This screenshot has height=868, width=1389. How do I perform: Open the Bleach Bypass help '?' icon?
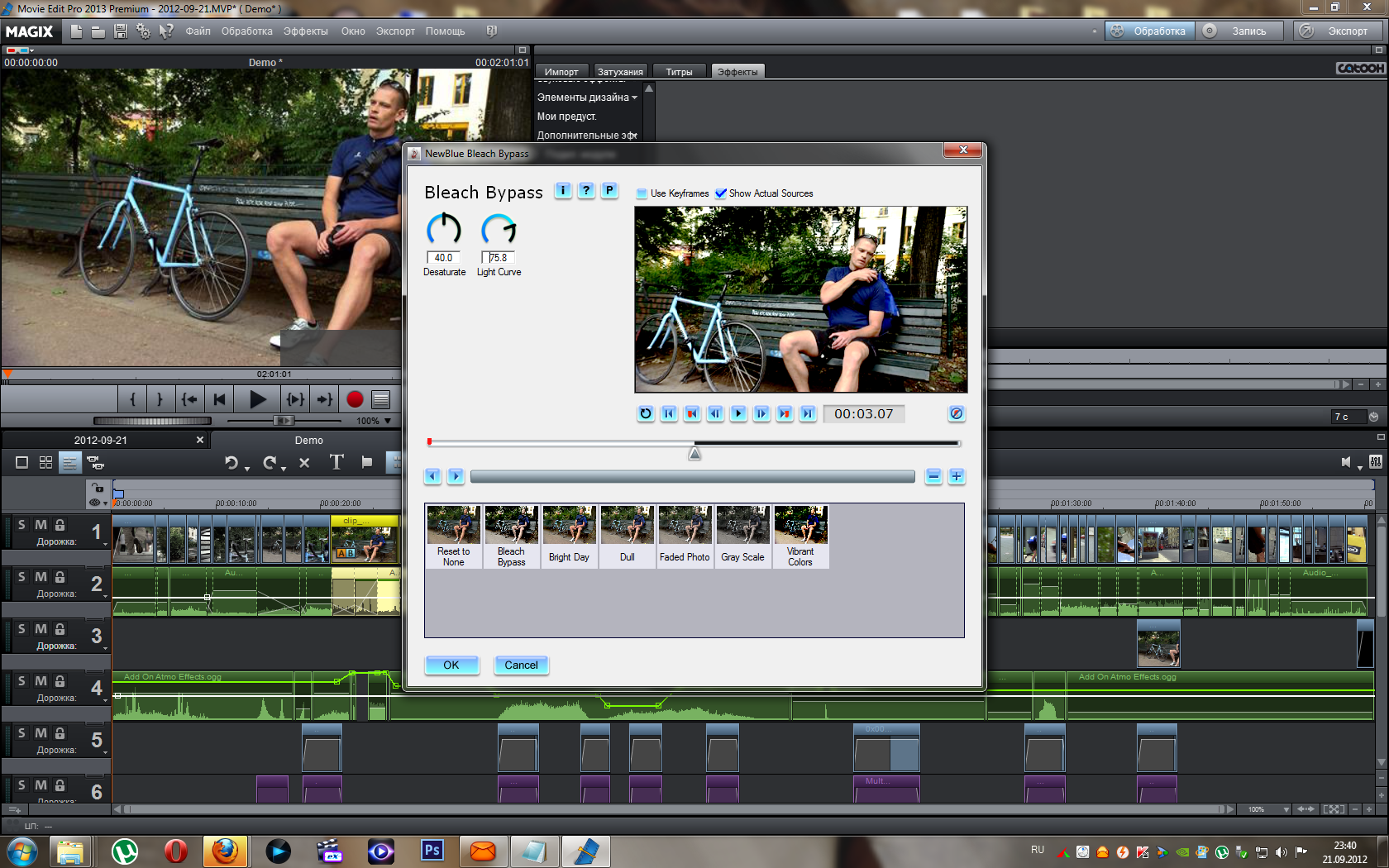pos(586,190)
